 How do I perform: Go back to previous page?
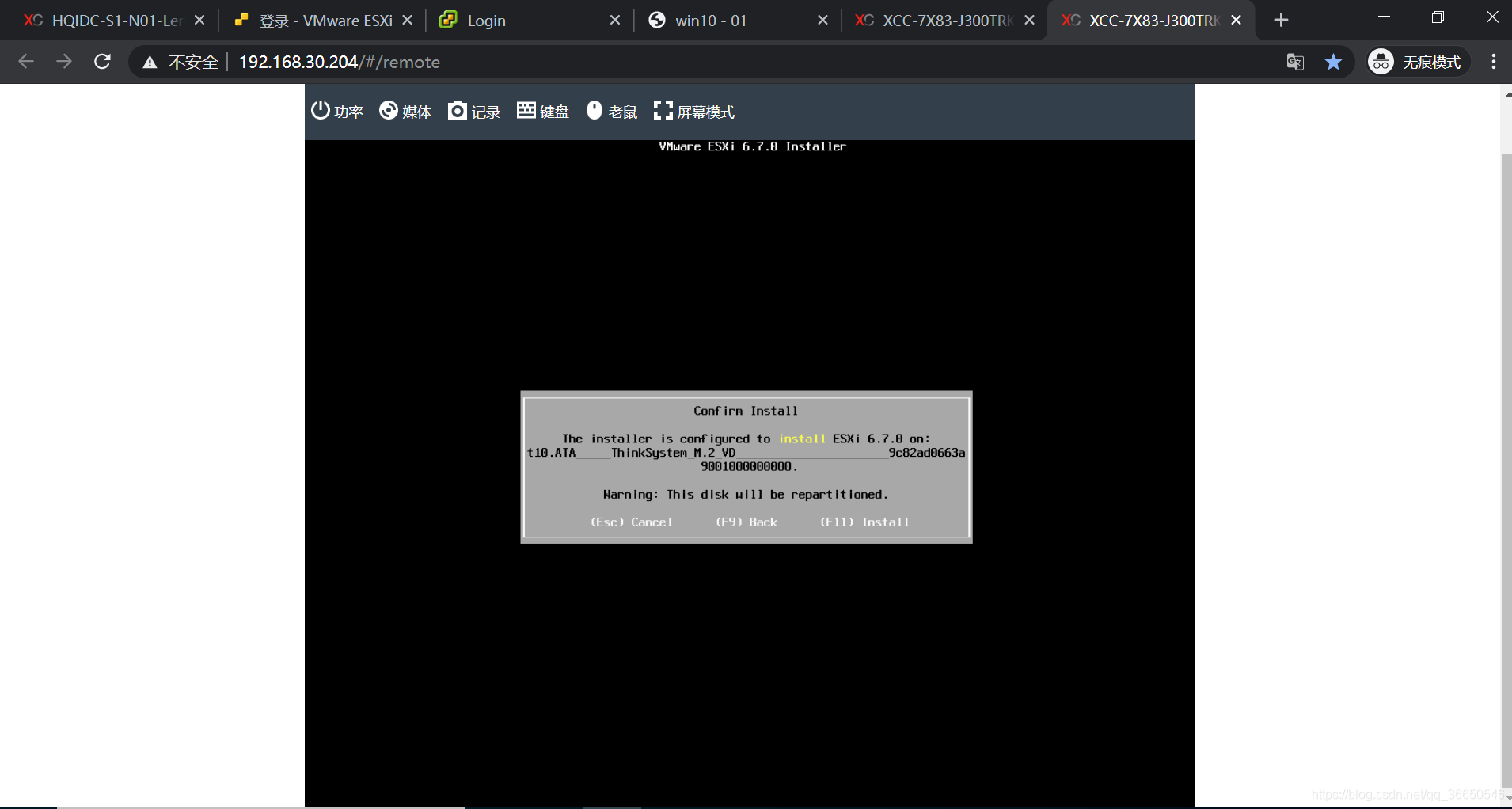(26, 62)
